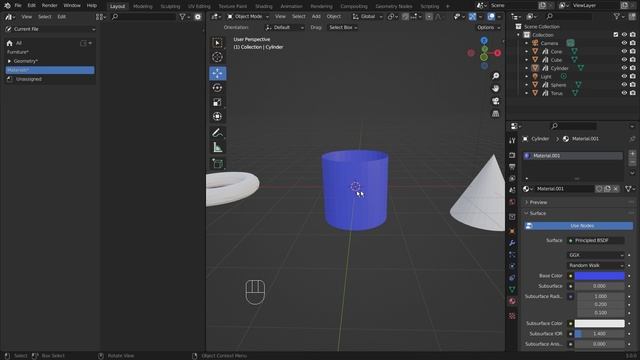Switch to the Modeling workspace tab

pos(142,6)
